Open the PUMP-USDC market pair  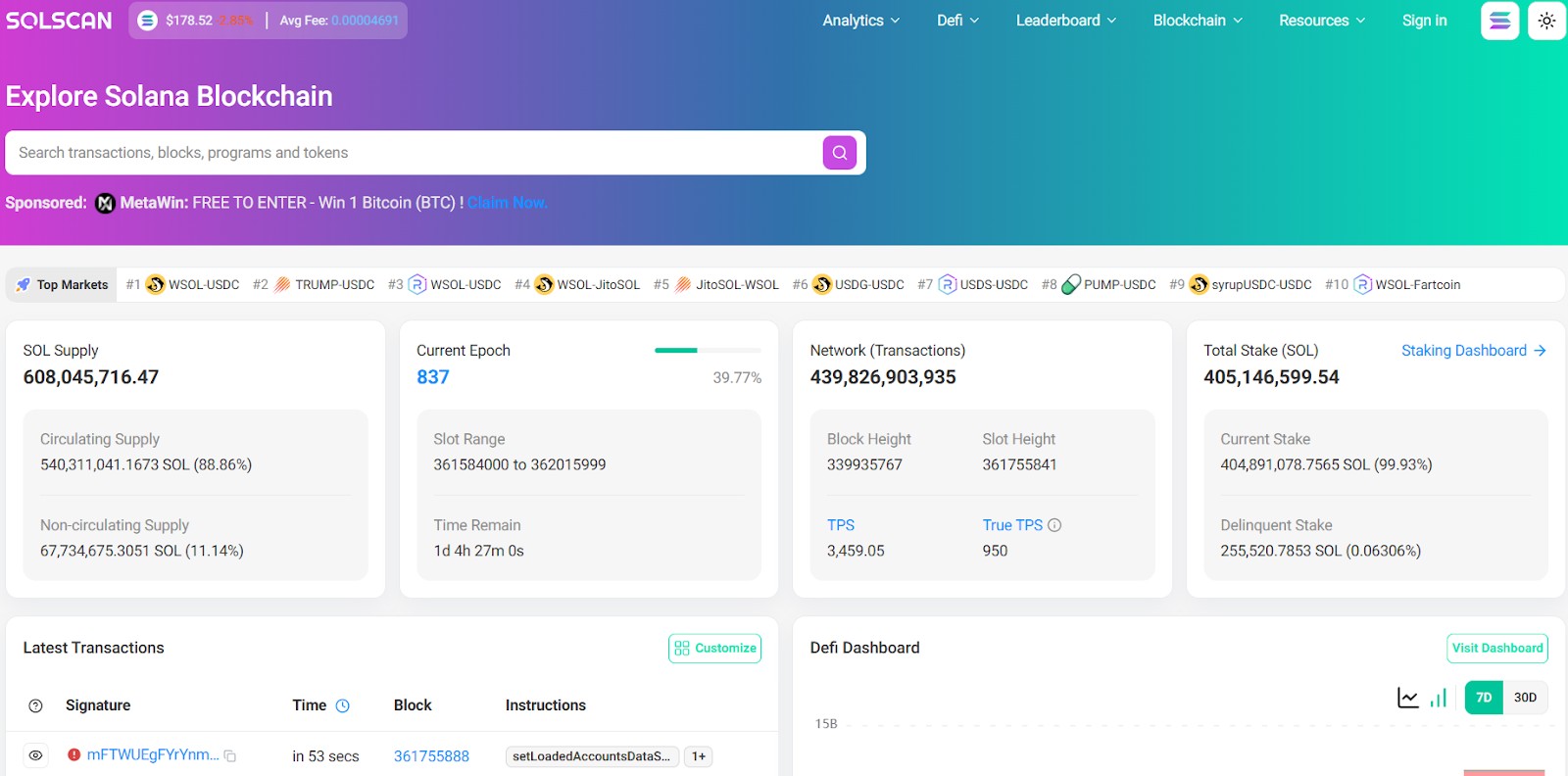click(x=1120, y=285)
